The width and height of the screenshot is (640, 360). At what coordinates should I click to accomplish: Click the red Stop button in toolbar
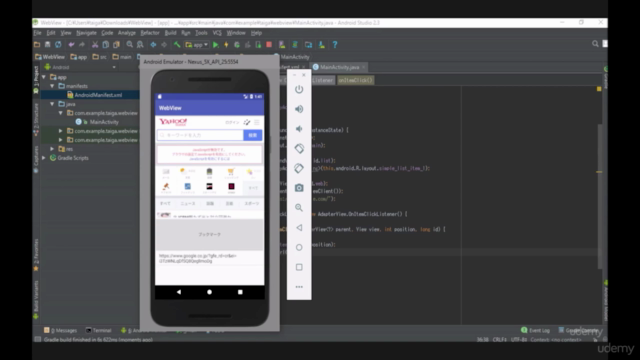point(269,44)
